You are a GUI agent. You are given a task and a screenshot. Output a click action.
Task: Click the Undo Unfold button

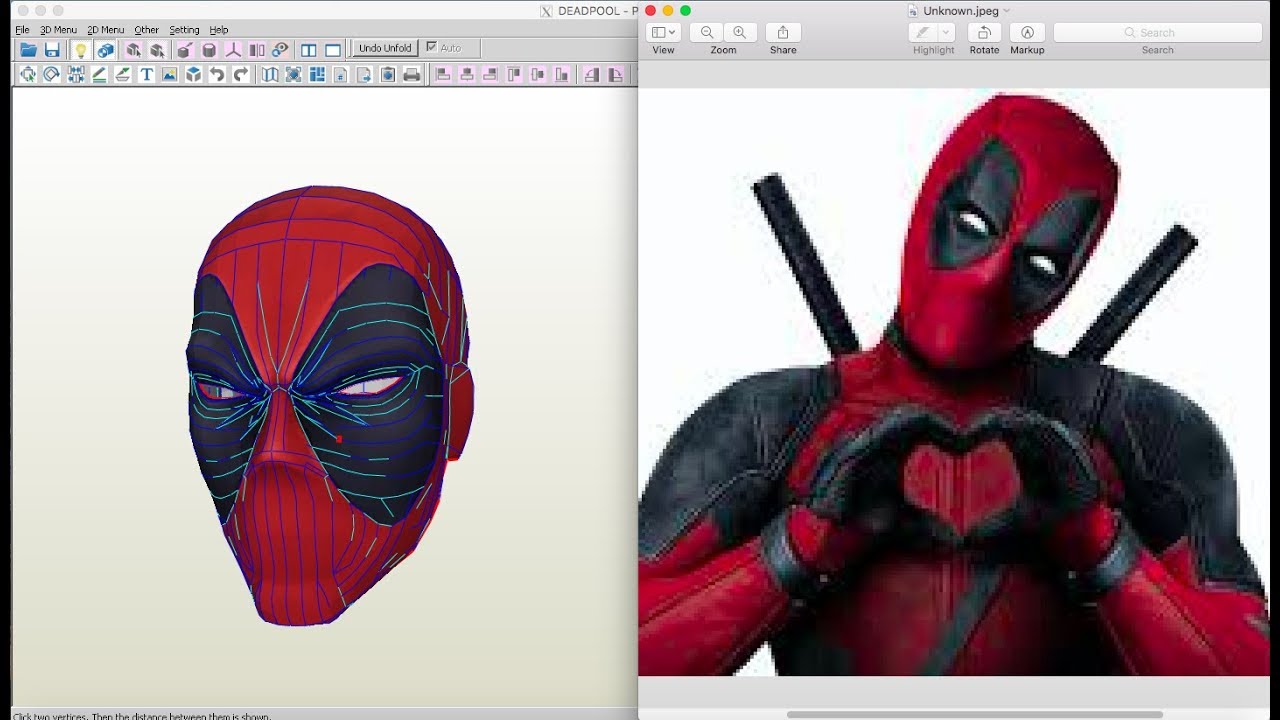tap(385, 48)
